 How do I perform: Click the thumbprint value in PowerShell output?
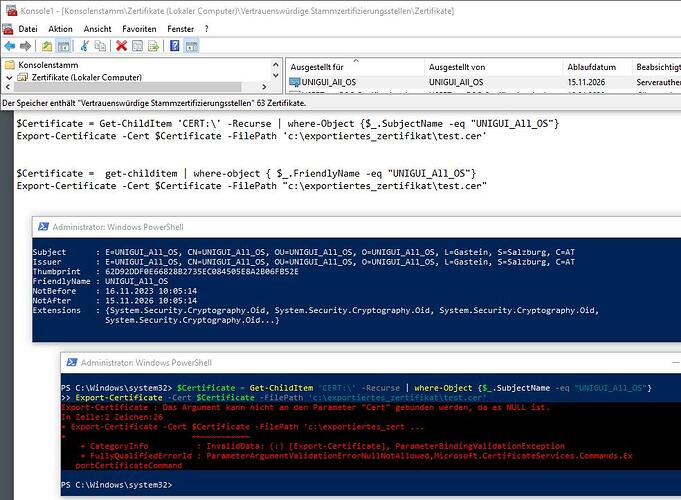202,272
